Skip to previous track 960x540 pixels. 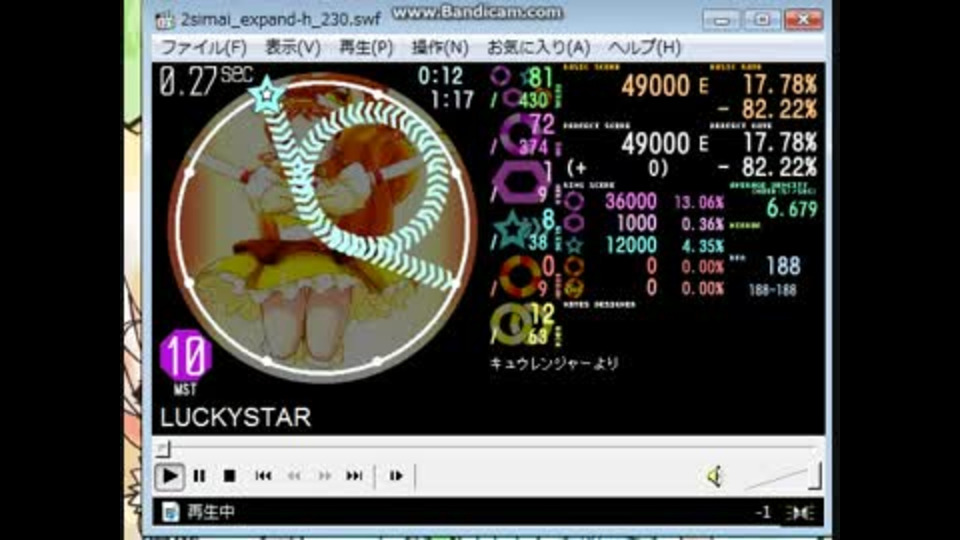coord(263,476)
